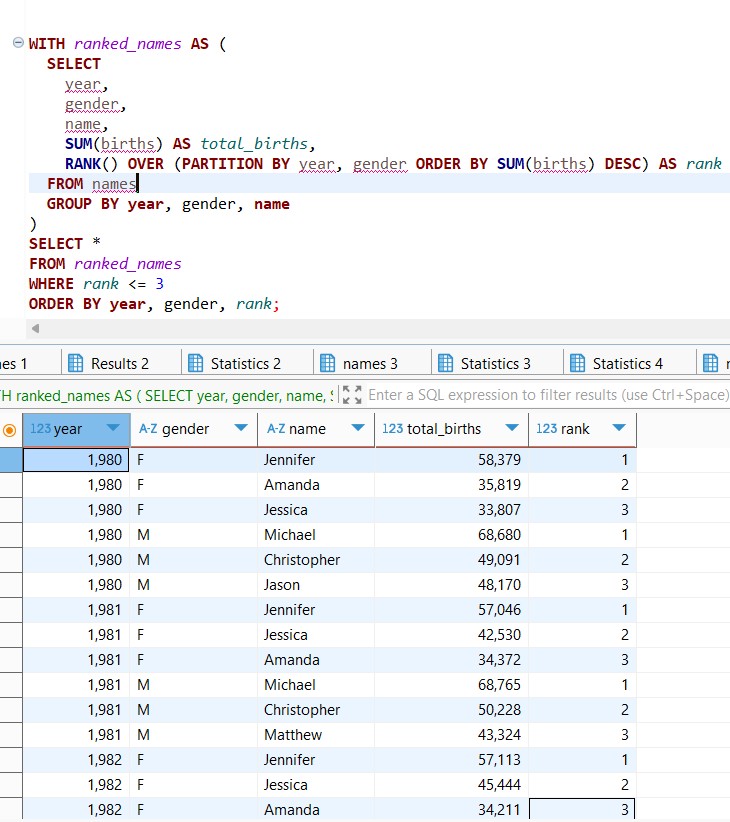730x822 pixels.
Task: Click the Results 2 tab grid icon
Action: [75, 363]
